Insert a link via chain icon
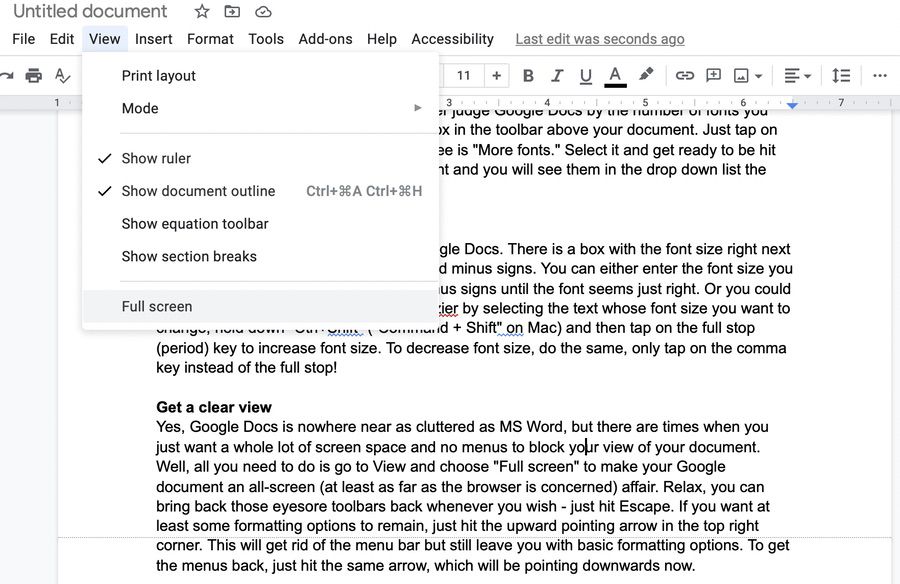Viewport: 900px width, 584px height. coord(684,75)
